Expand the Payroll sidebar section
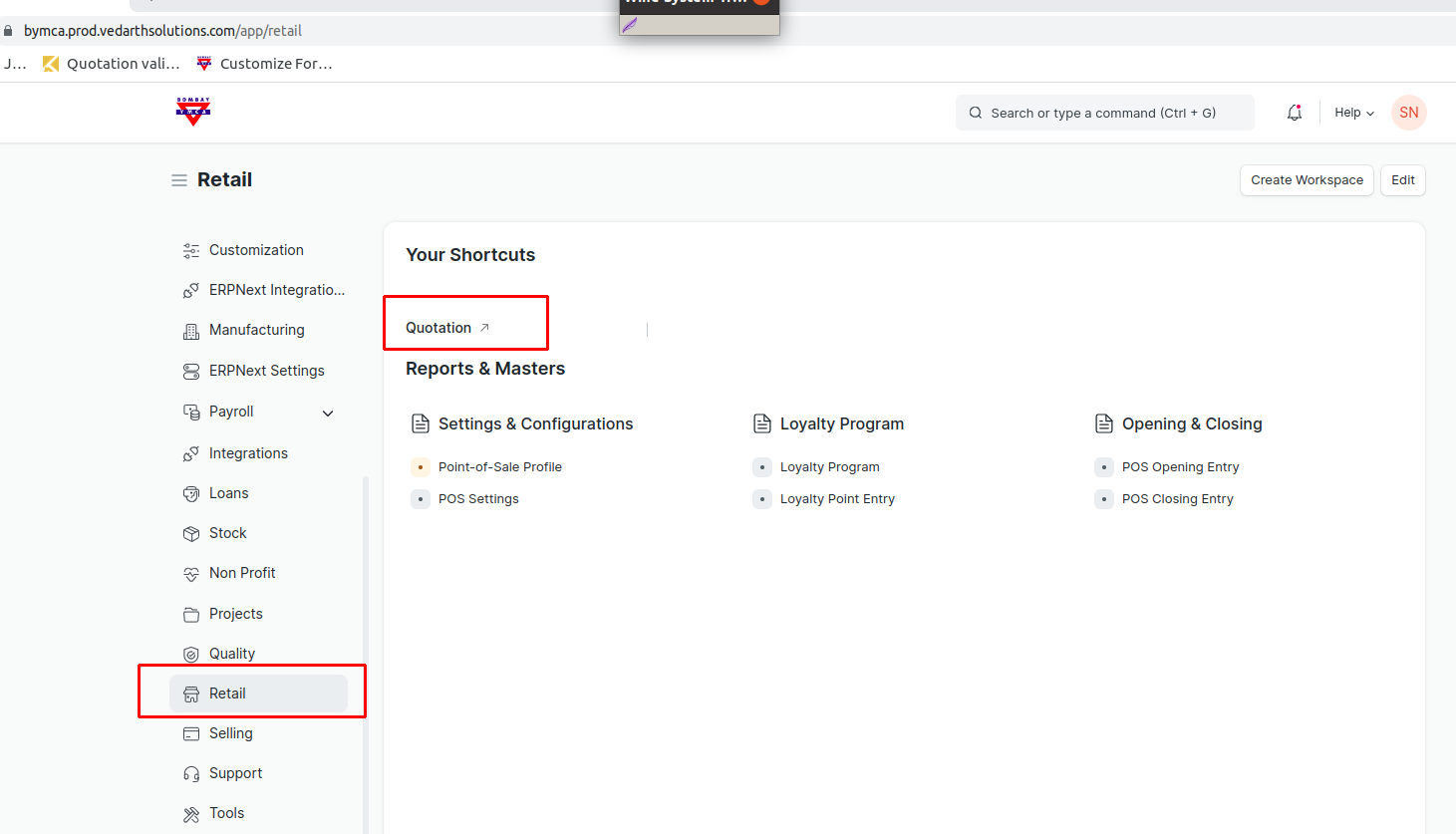 pyautogui.click(x=328, y=413)
